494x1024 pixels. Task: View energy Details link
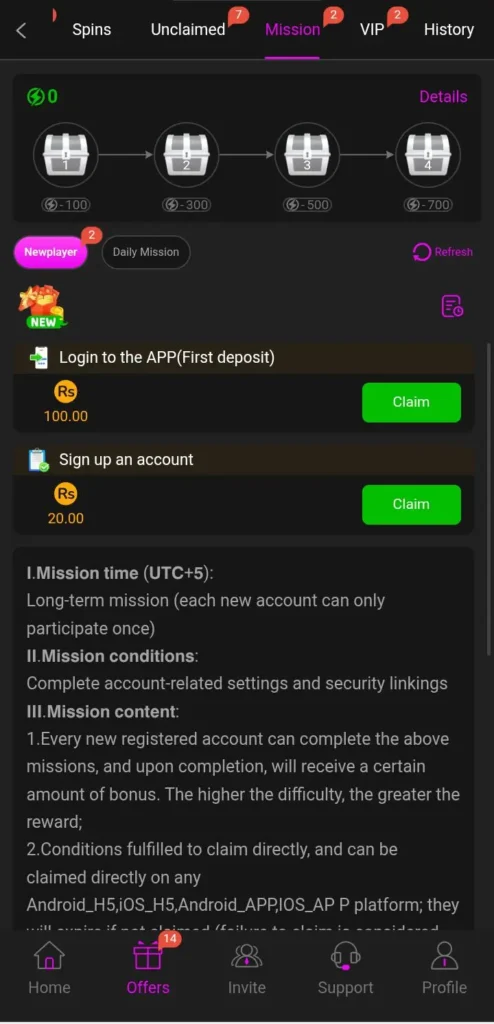pos(443,97)
